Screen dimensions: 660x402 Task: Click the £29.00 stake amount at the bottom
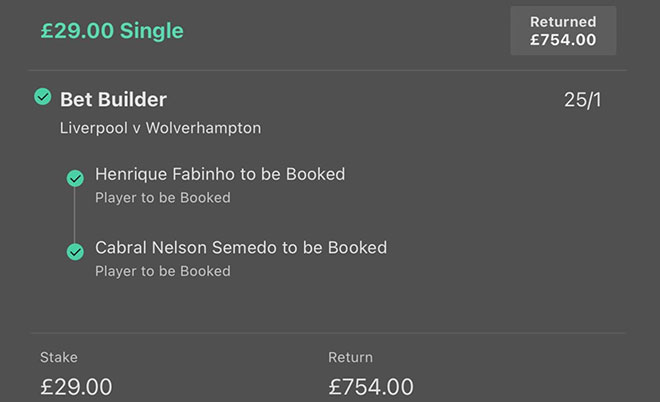(x=76, y=386)
